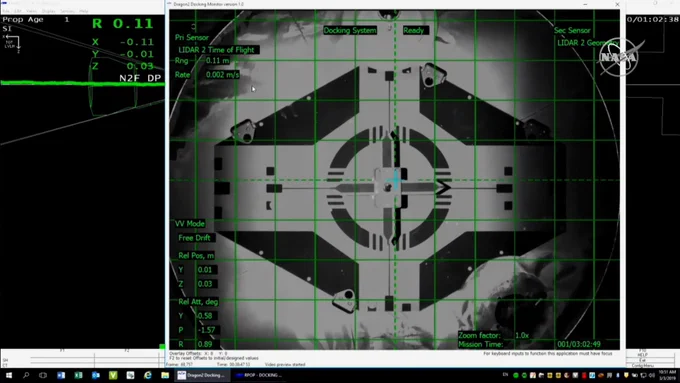Click the cyan crosshair at target center
680x383 pixels.
tap(396, 180)
